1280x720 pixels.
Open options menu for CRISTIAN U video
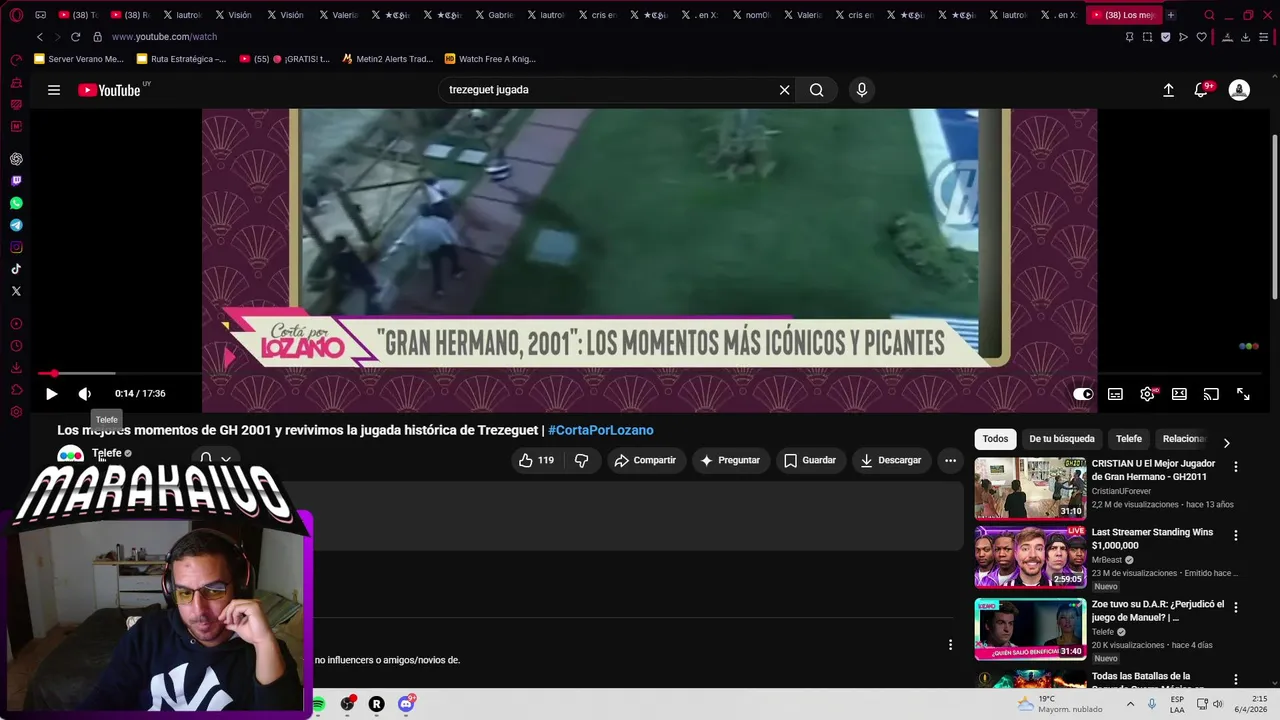pos(1236,467)
